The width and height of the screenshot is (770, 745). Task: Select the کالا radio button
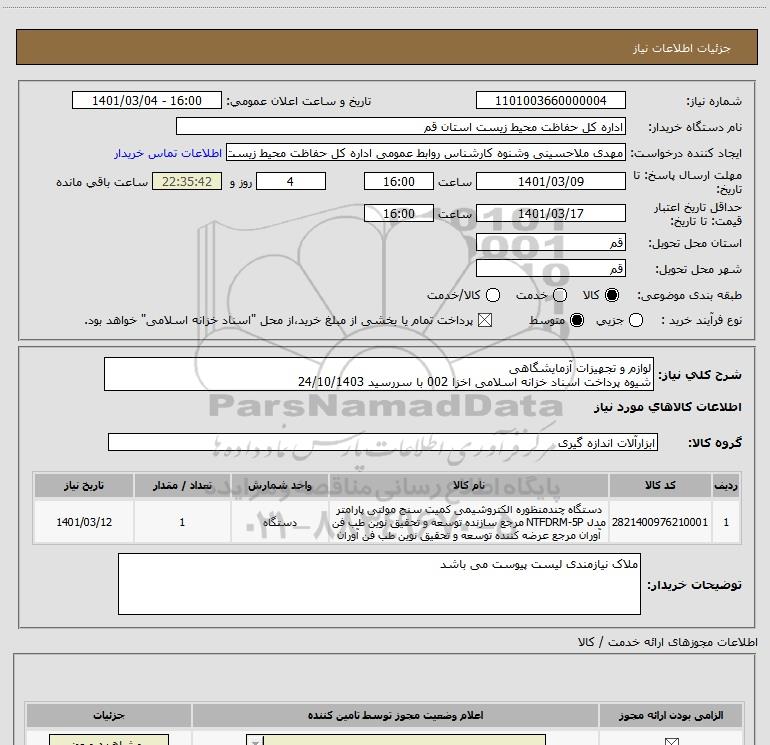pyautogui.click(x=612, y=295)
